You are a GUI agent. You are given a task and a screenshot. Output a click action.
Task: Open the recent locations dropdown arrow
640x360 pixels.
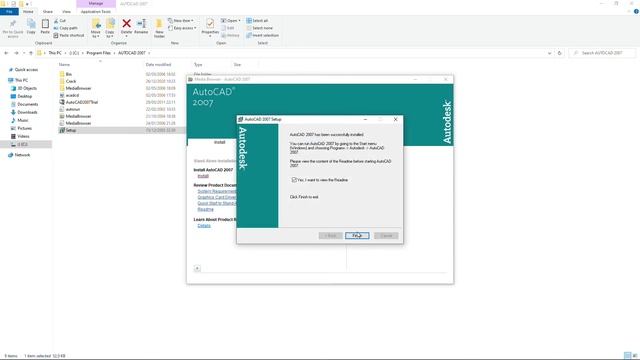(x=24, y=53)
